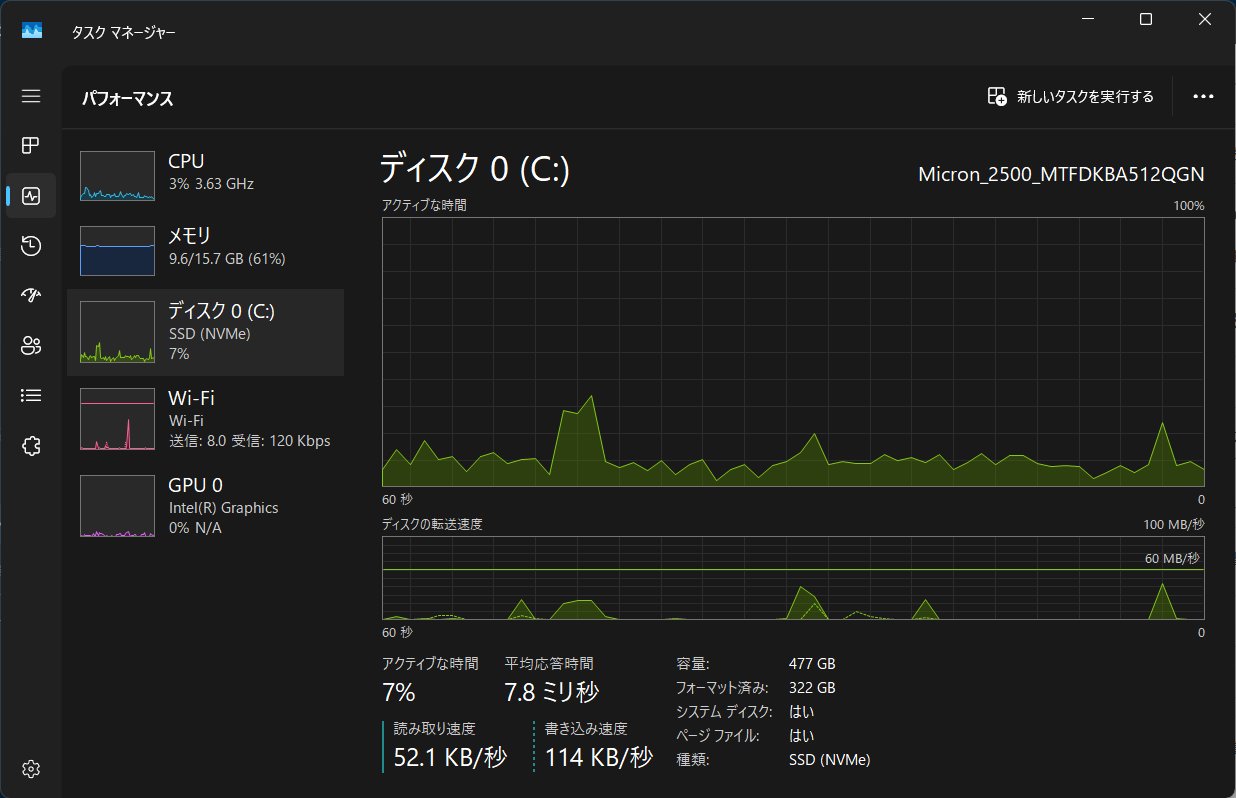Screen dimensions: 1236x798
Task: Select the GPU 0 performance item
Action: point(205,507)
